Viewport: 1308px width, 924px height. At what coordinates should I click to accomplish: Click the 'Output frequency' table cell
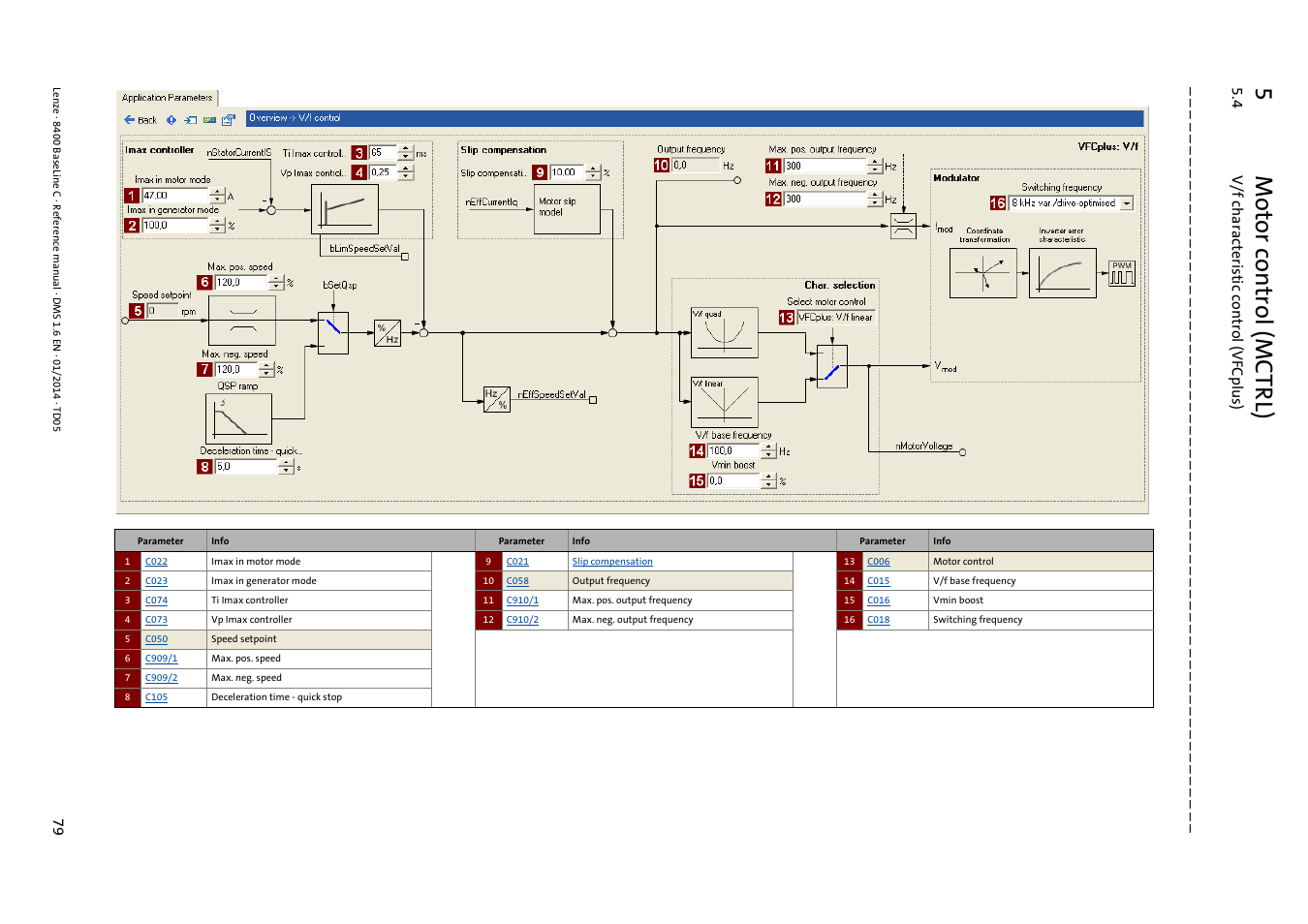click(x=680, y=581)
